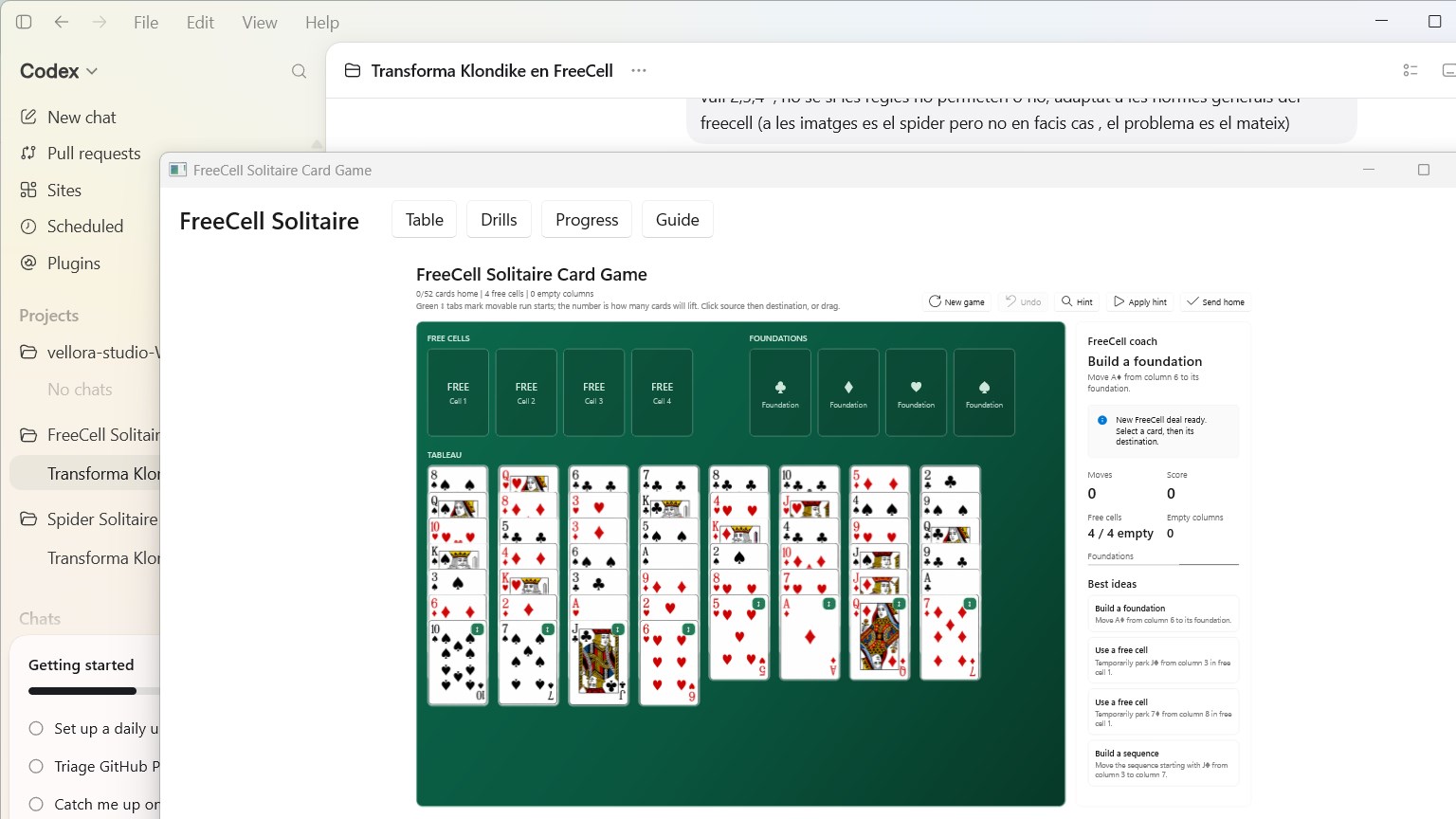Expand the vellora-studio project folder
The height and width of the screenshot is (819, 1456).
(28, 353)
